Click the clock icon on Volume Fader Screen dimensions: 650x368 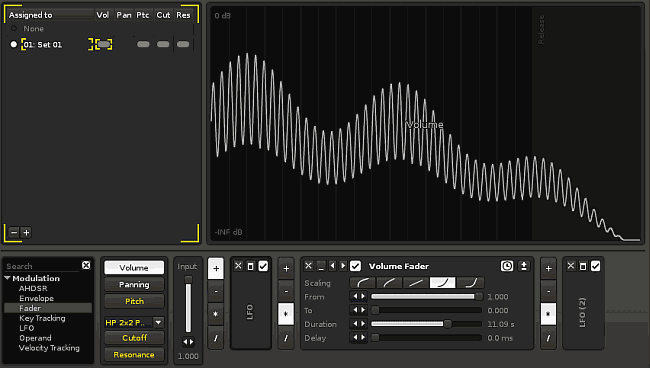coord(507,266)
